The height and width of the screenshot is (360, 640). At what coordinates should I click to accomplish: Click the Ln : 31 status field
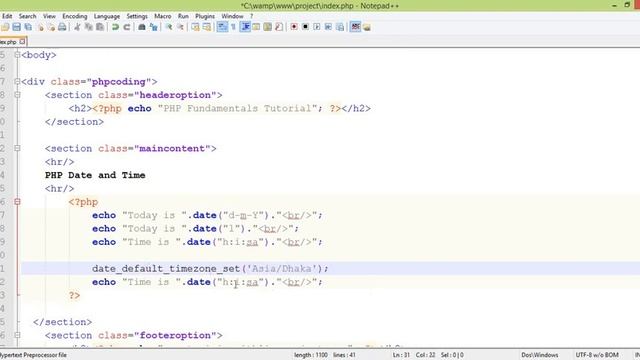401,355
